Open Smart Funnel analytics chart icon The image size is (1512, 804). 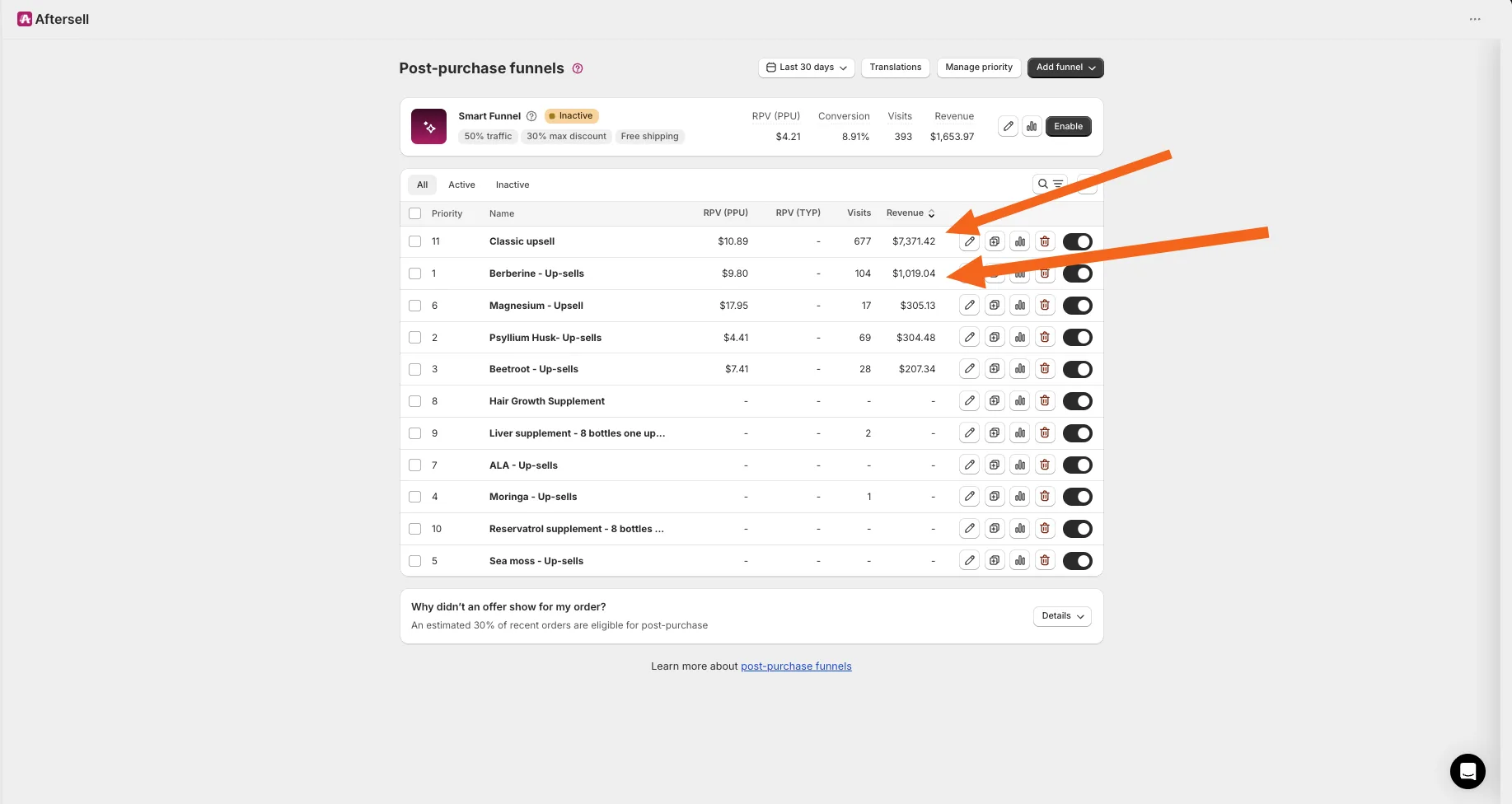tap(1032, 126)
